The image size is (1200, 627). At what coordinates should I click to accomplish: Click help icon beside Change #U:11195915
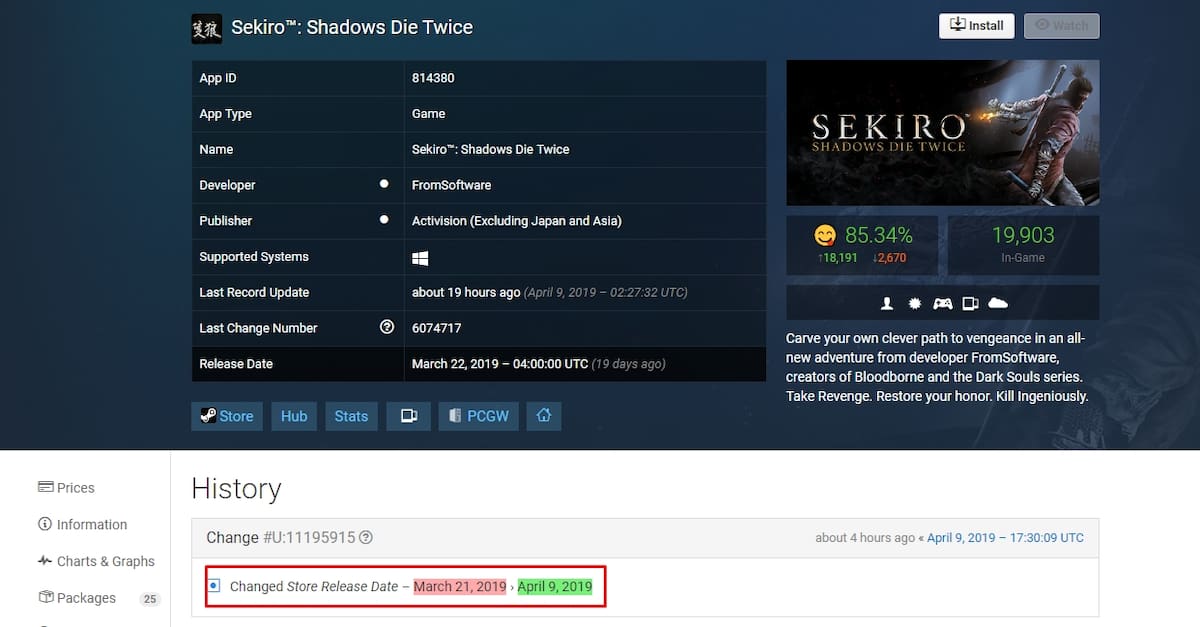click(366, 537)
